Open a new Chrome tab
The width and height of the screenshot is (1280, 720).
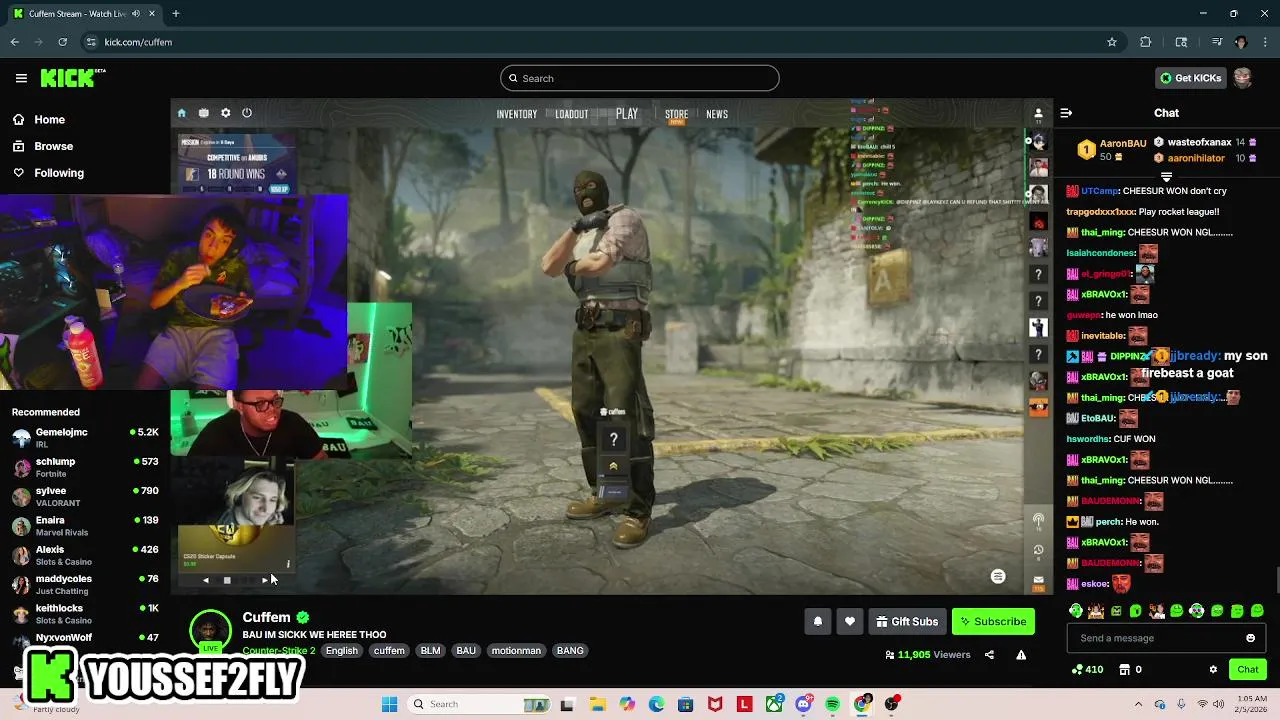point(175,14)
